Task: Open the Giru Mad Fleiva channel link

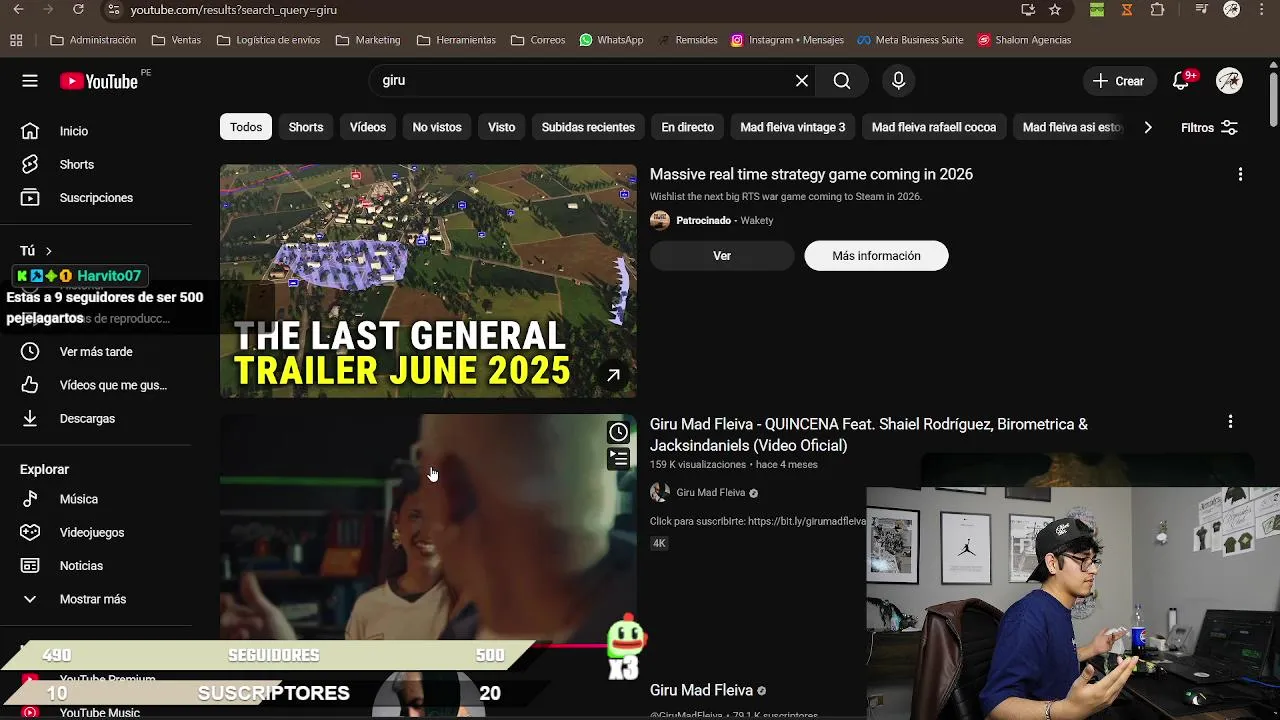Action: (x=711, y=492)
